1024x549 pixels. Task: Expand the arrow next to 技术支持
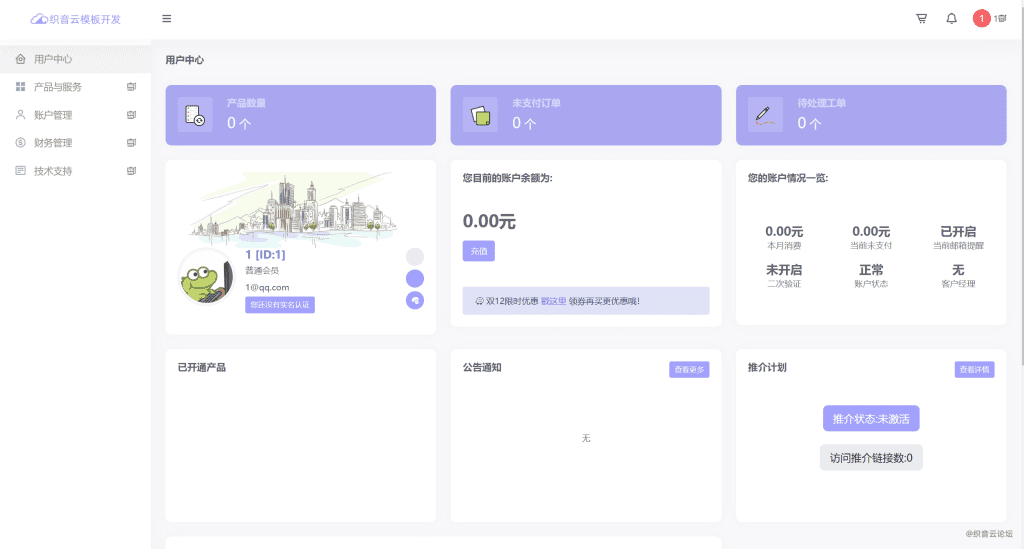pos(131,170)
